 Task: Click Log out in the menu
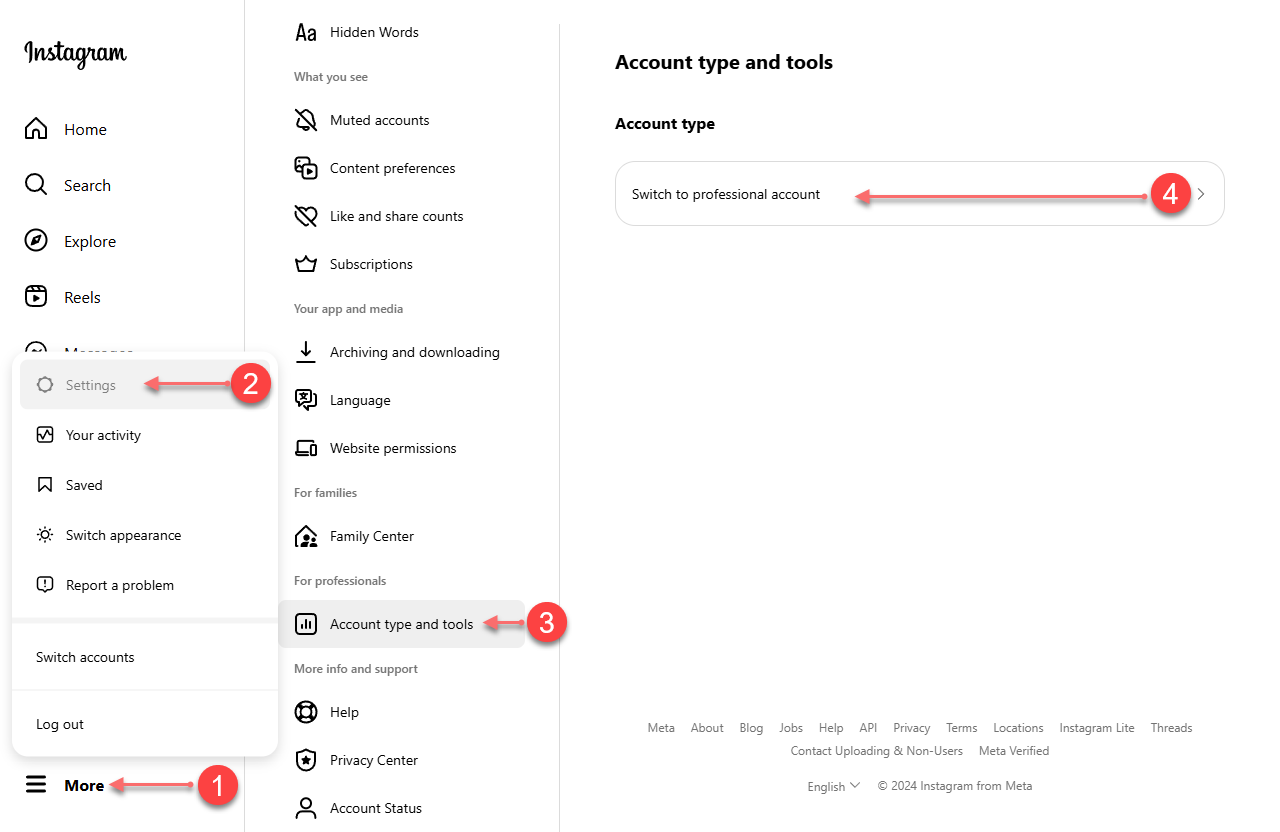click(x=145, y=724)
